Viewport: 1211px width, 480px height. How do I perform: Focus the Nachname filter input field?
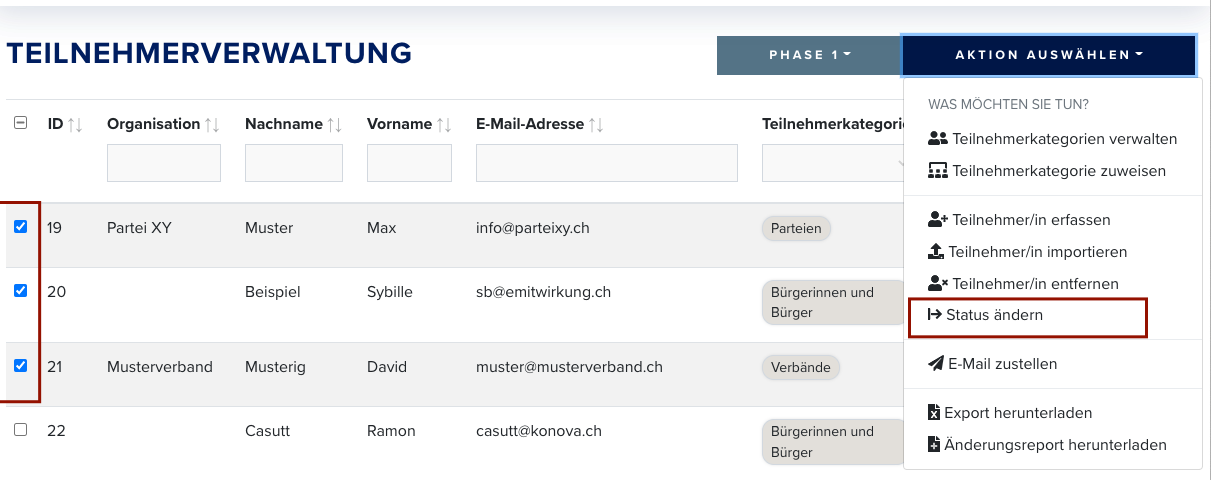[x=294, y=163]
